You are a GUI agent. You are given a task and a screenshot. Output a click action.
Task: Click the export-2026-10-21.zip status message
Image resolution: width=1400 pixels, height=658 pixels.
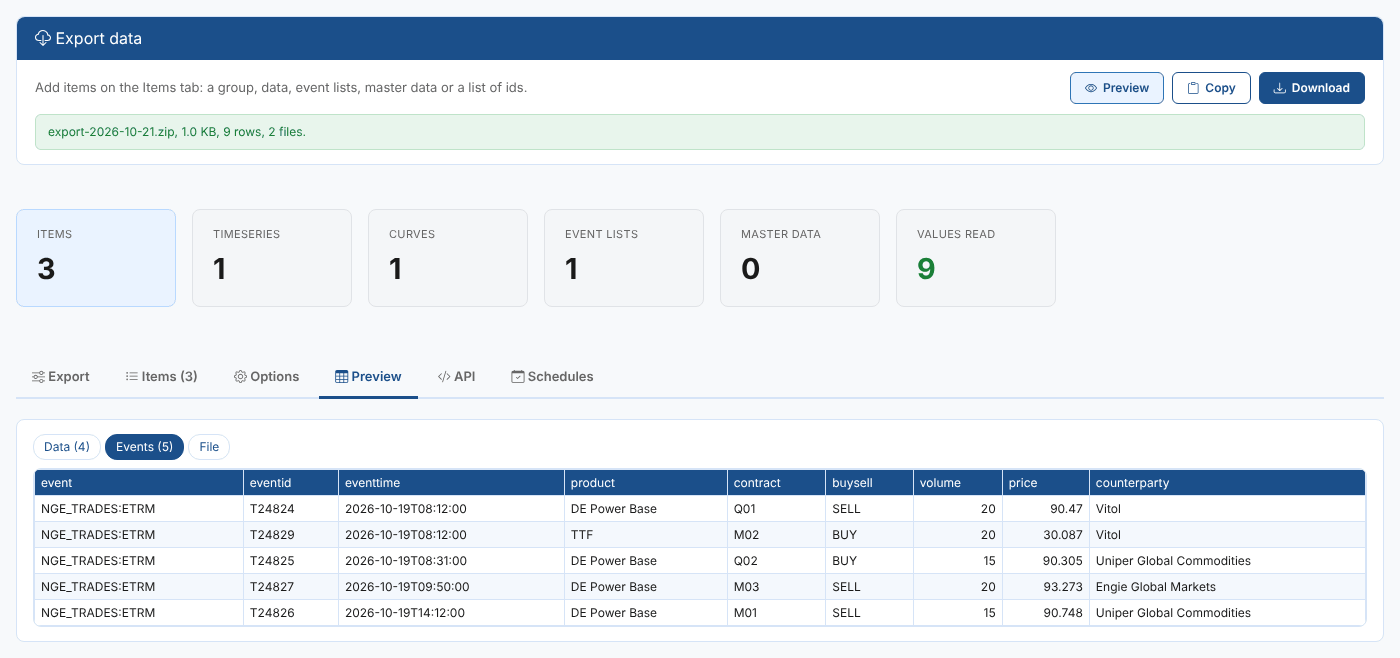700,132
